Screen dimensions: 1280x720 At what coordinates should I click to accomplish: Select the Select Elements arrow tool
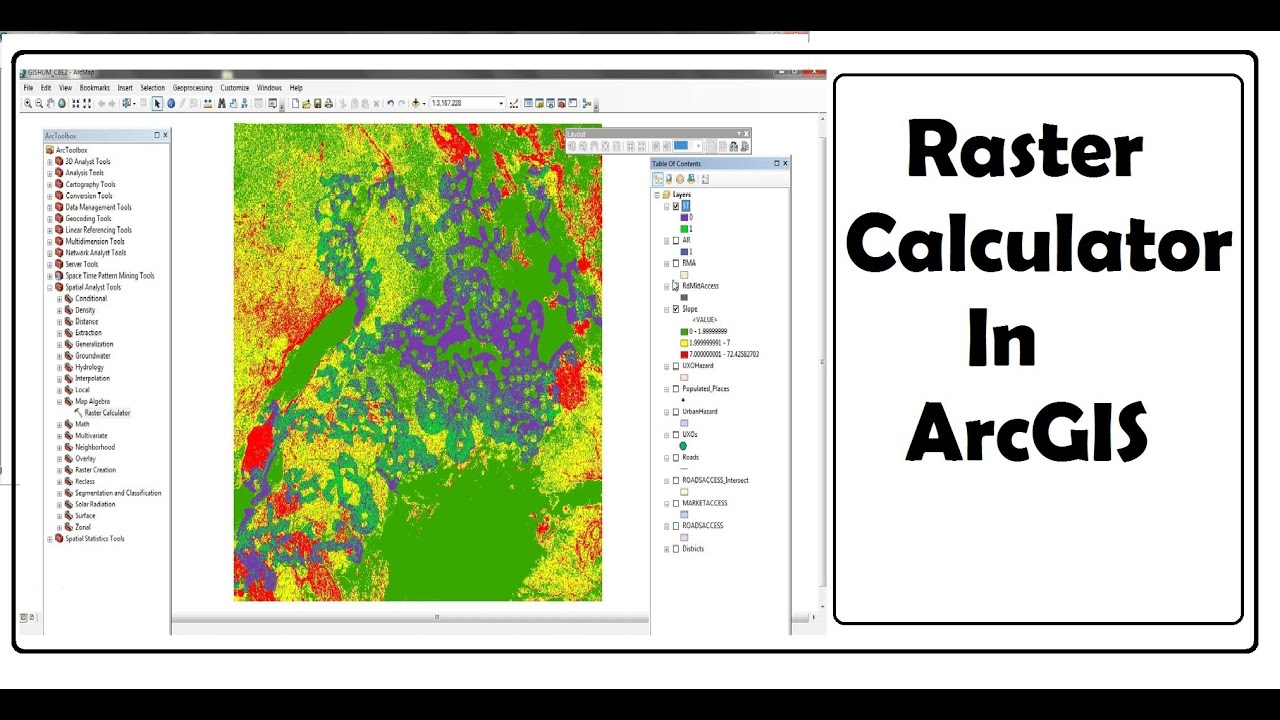coord(157,103)
